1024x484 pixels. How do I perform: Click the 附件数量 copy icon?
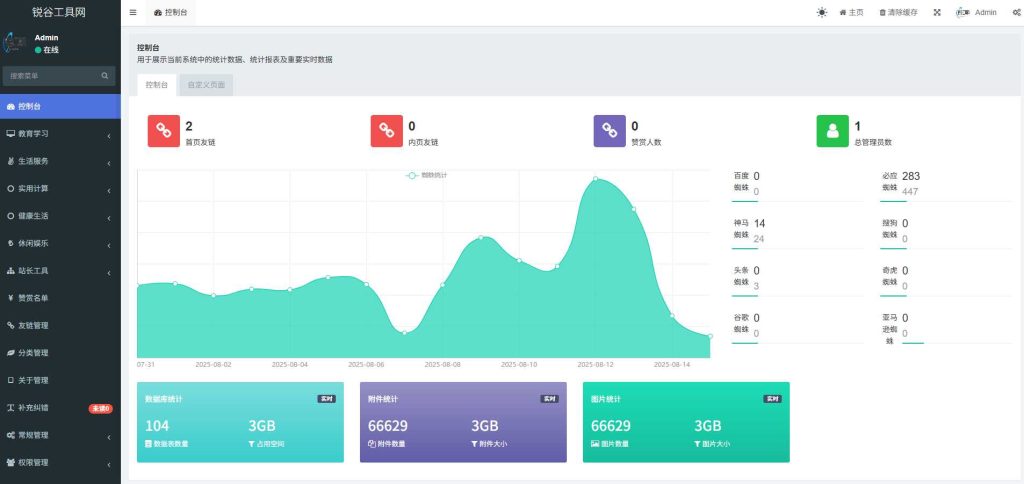(372, 444)
